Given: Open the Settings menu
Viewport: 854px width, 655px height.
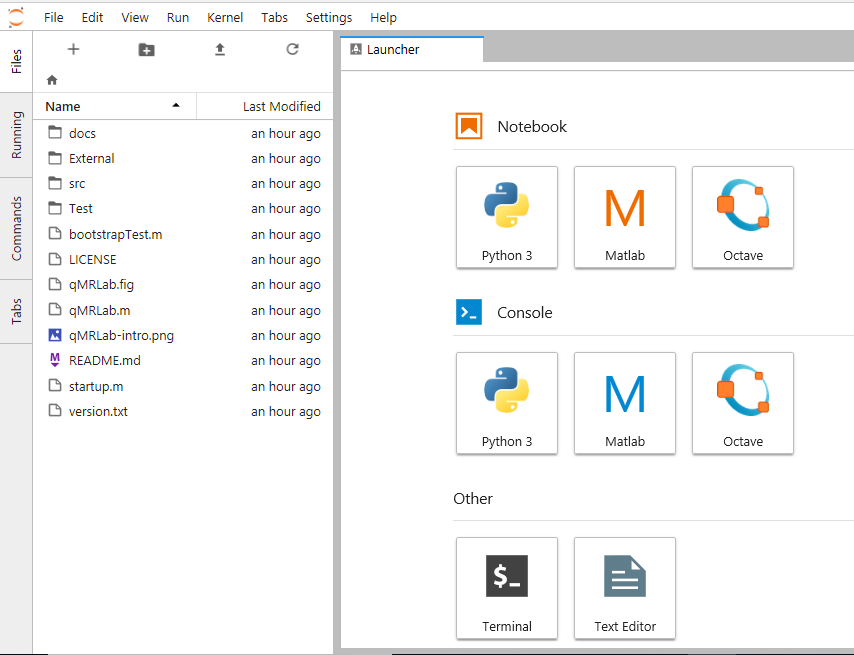Looking at the screenshot, I should [328, 17].
